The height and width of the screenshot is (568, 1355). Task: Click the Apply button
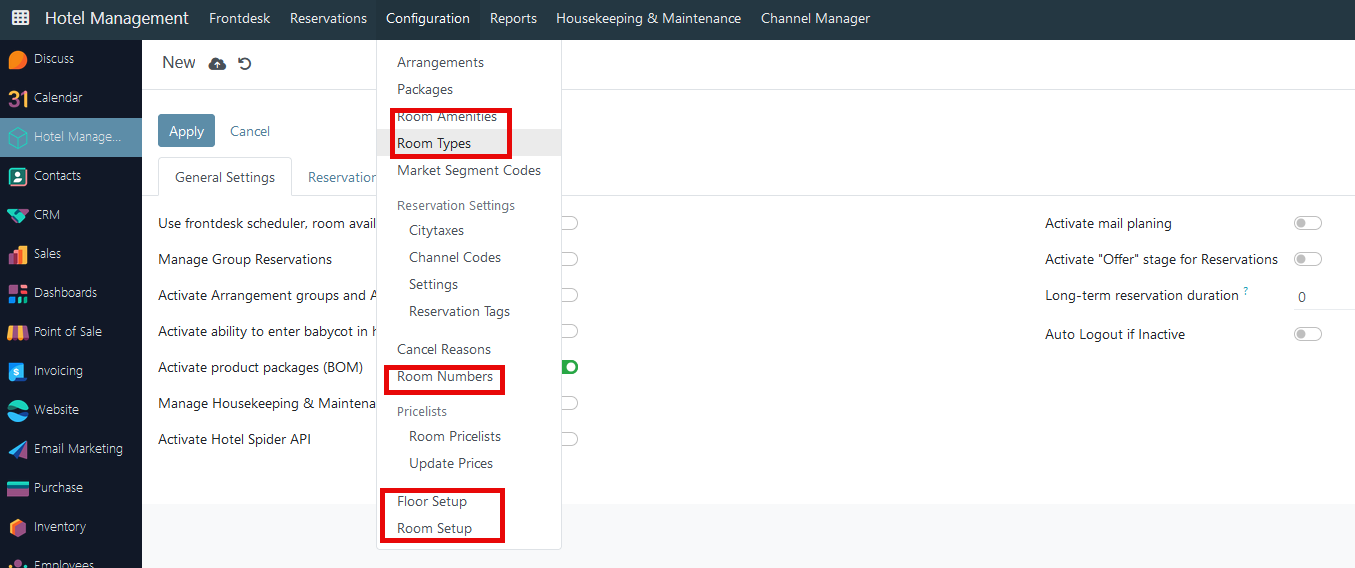click(186, 131)
